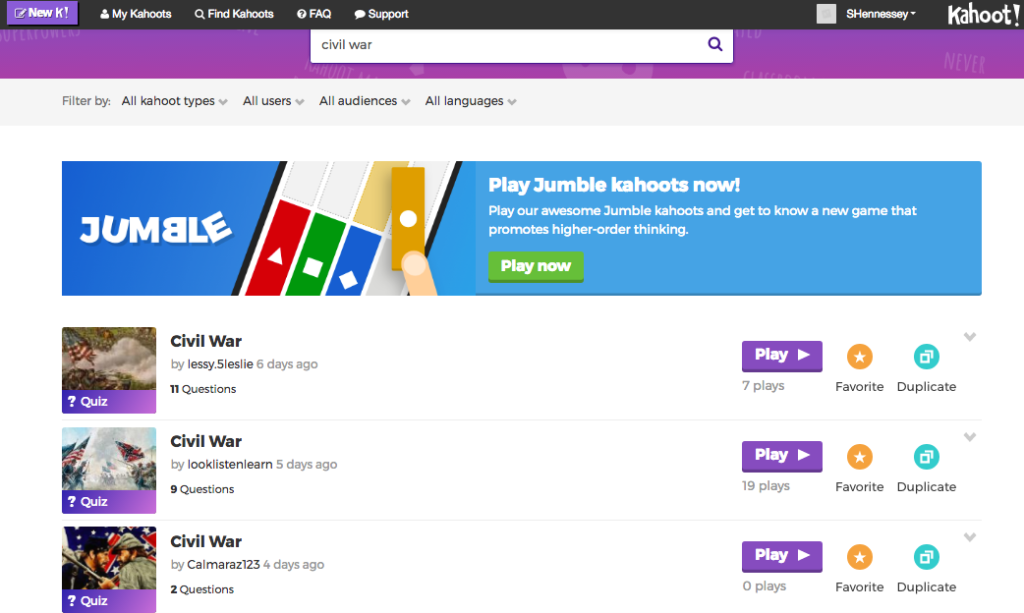The image size is (1024, 613).
Task: Favorite the Civil War quiz by Calmaraz123
Action: point(859,557)
